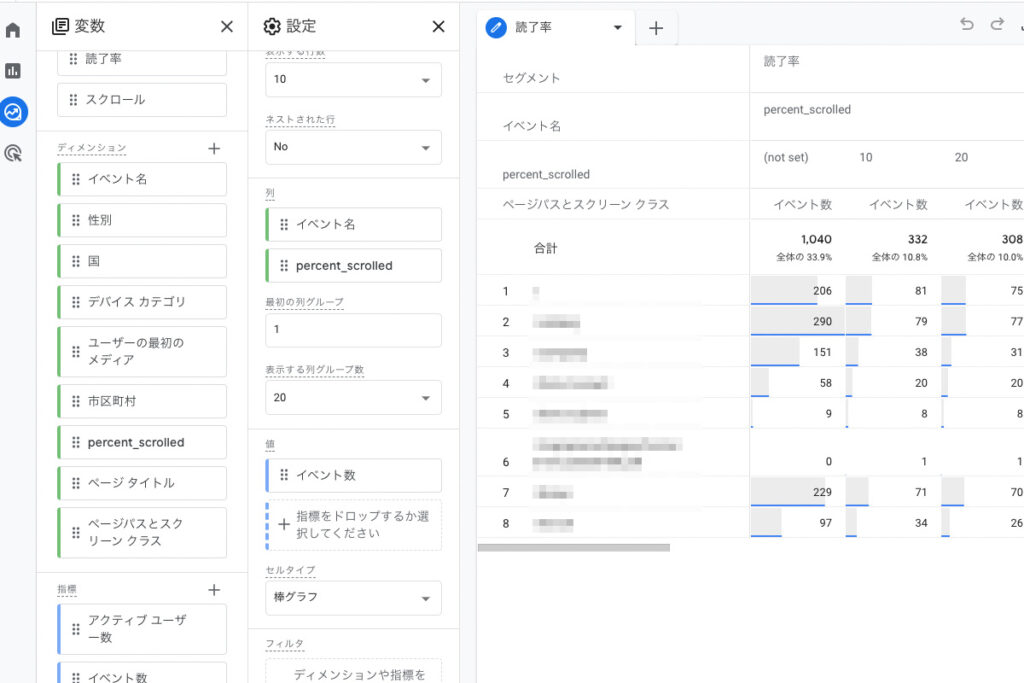The image size is (1024, 683).
Task: Grab drag handle of スクロール segment
Action: coord(73,100)
